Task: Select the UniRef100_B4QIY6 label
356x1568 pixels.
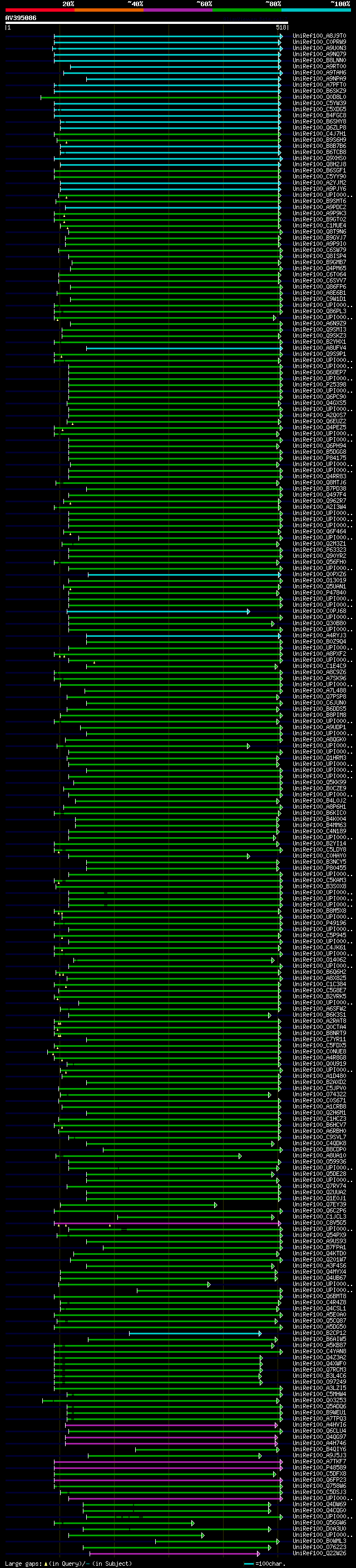Action: tap(319, 1450)
